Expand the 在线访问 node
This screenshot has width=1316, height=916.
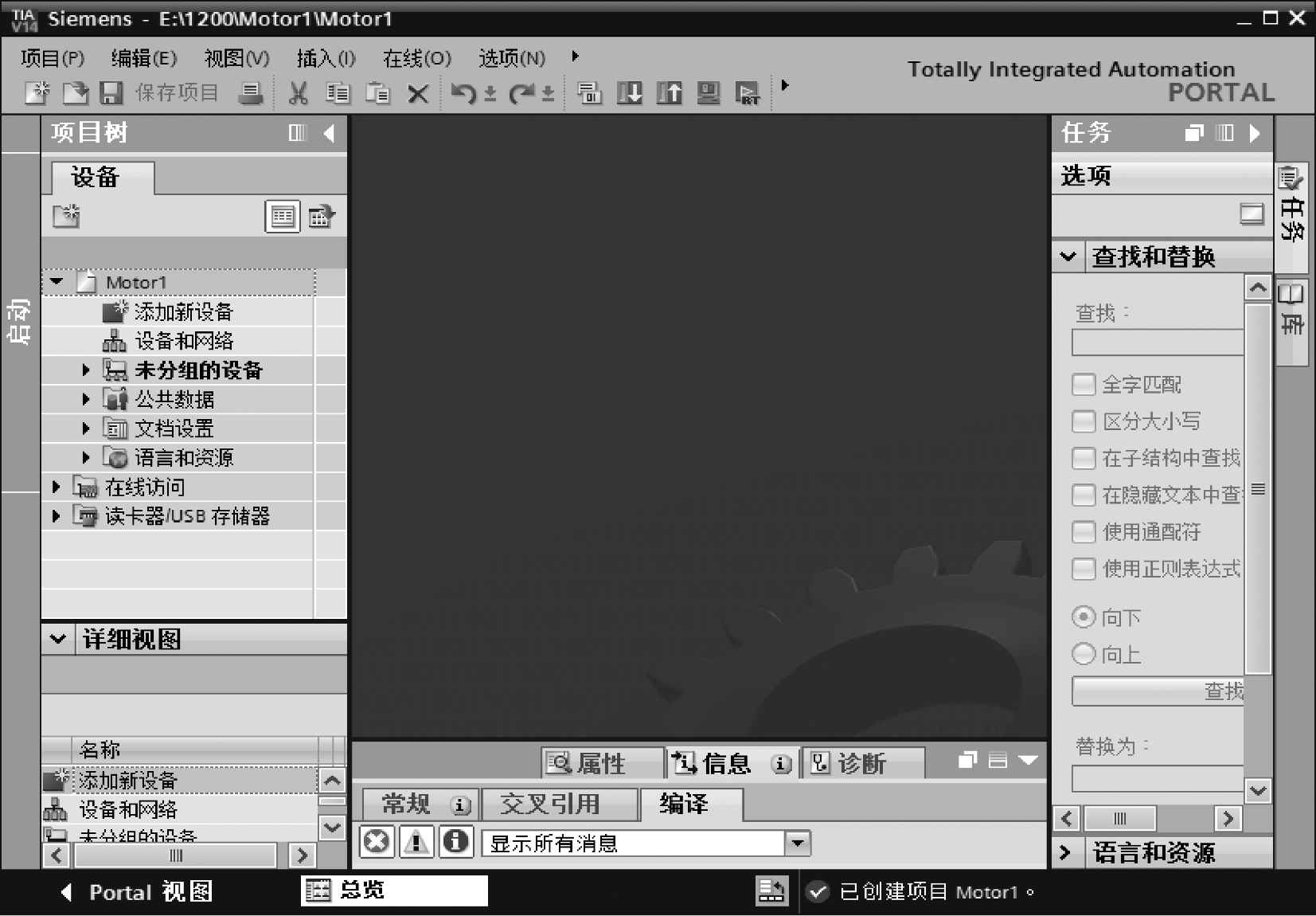(x=56, y=487)
